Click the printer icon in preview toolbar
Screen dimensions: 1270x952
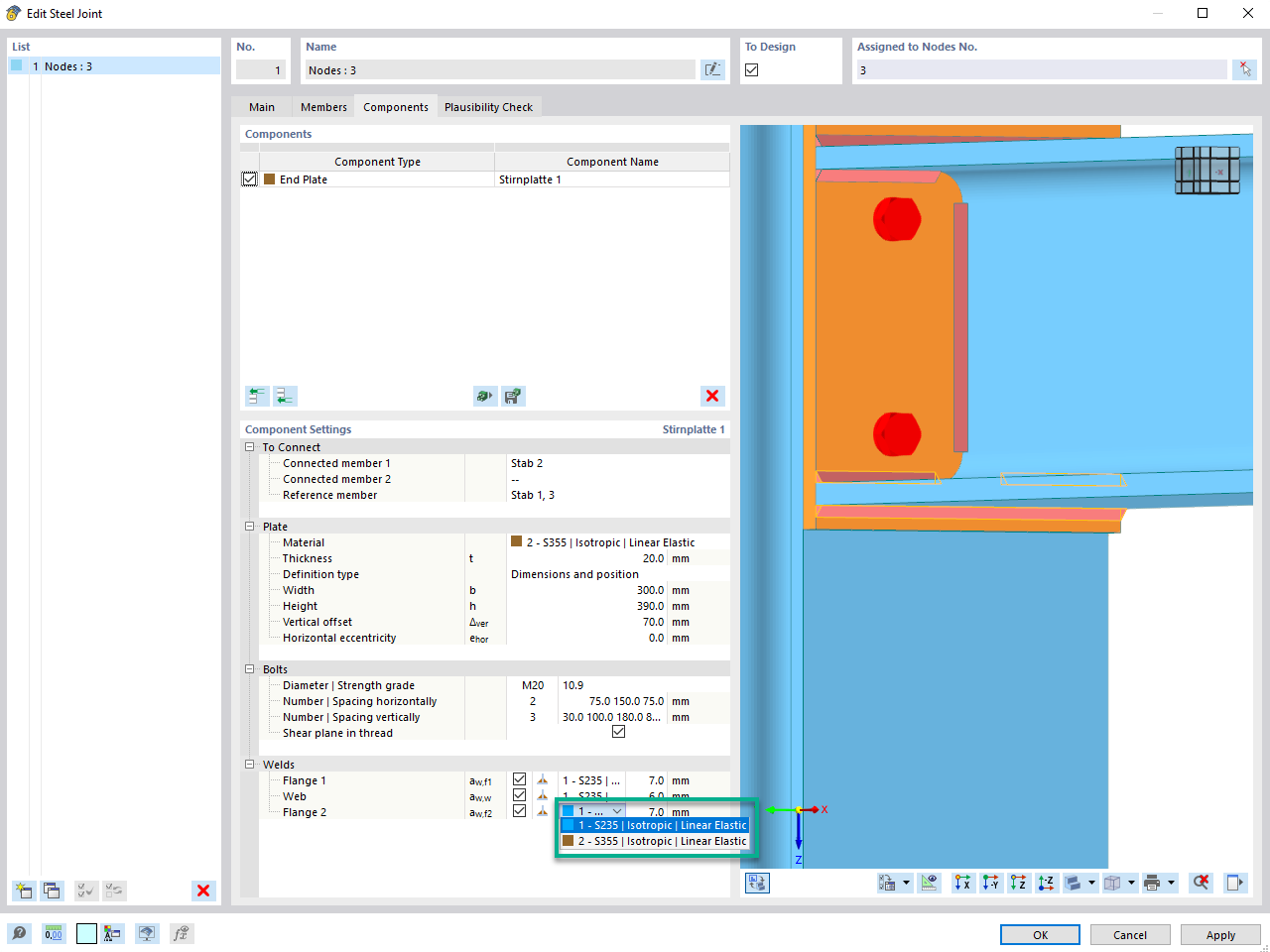pos(1152,883)
